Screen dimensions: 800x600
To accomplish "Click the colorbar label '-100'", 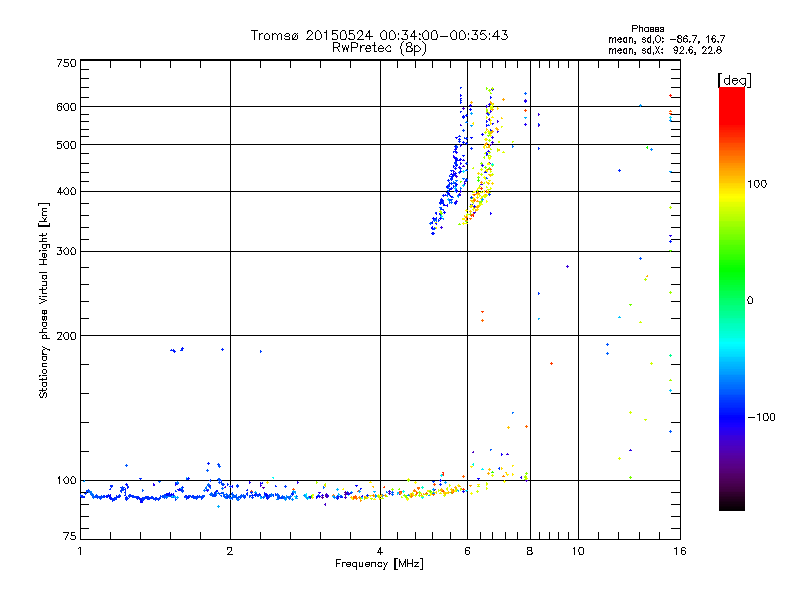I will (761, 417).
